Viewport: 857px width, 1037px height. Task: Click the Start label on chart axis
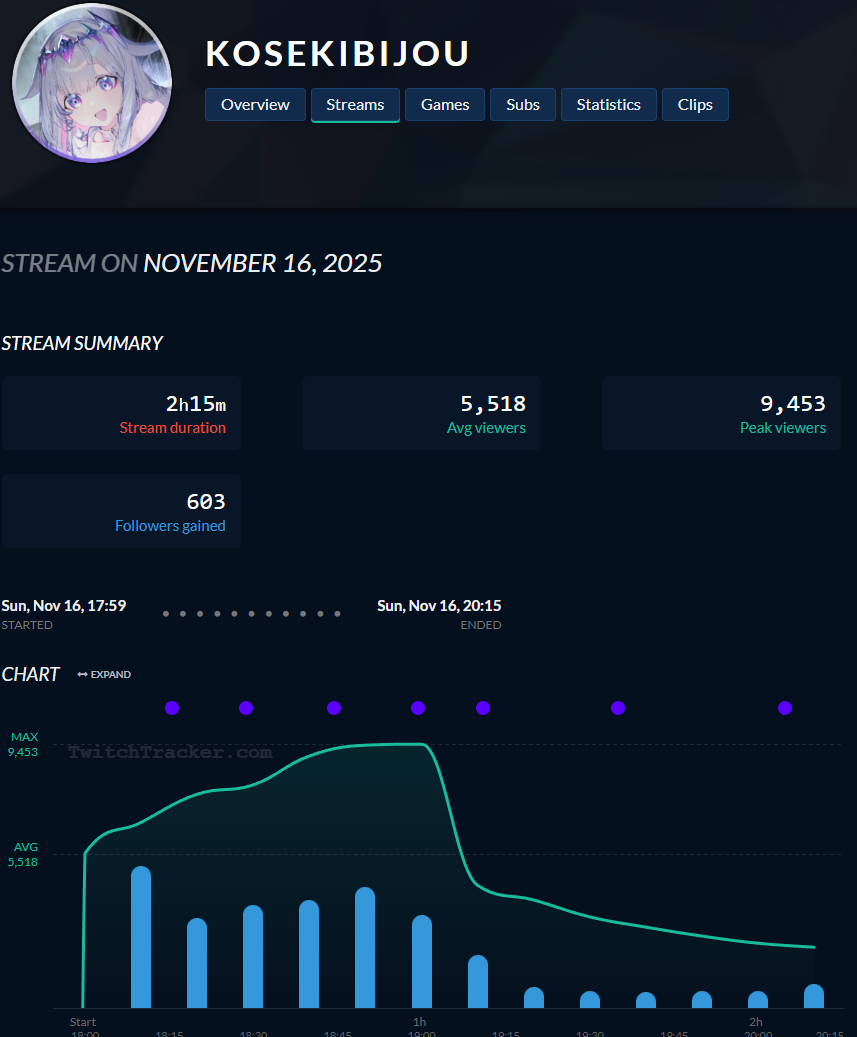point(83,1022)
